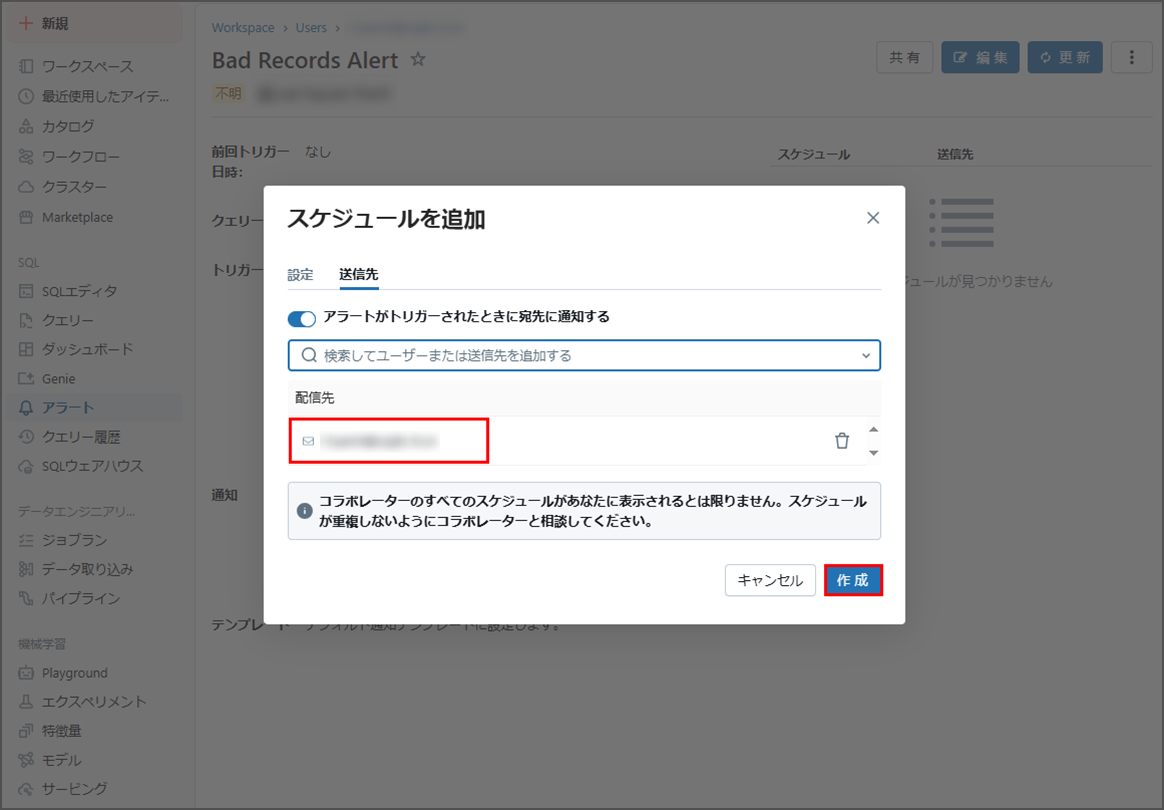Click the アラート bell icon
Viewport: 1164px width, 810px height.
[26, 408]
